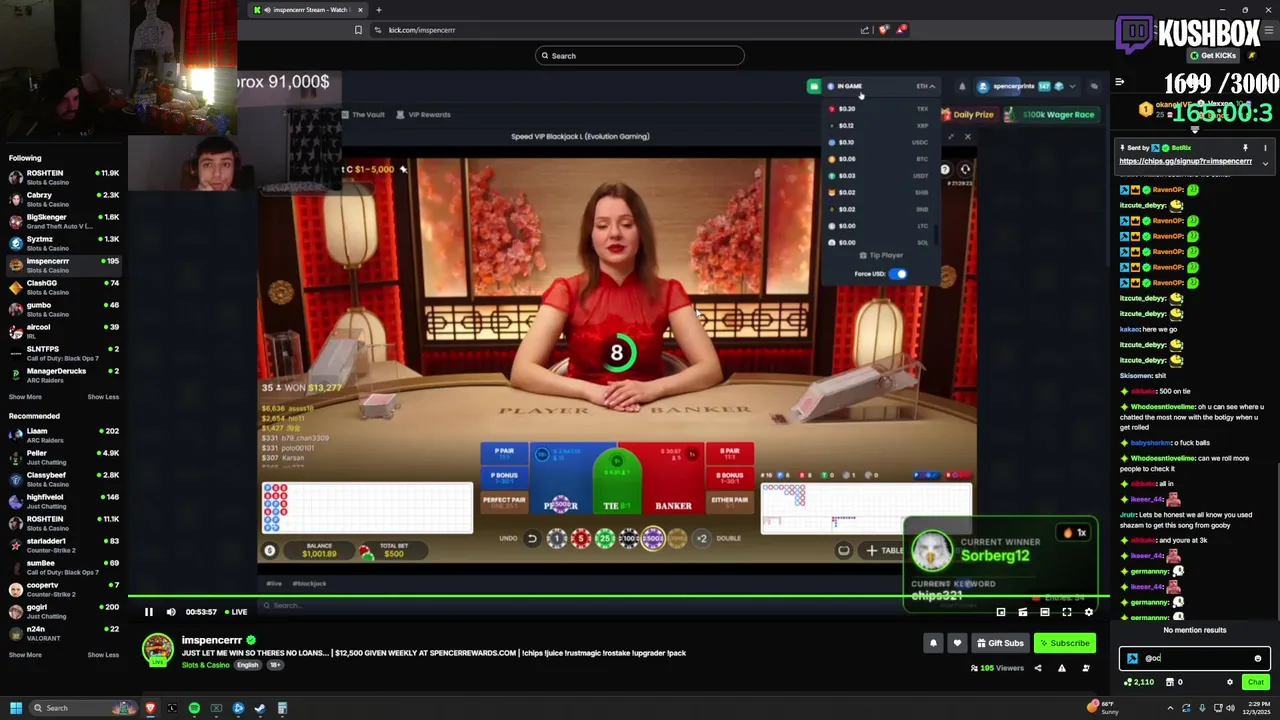Show Less recommended channels
The height and width of the screenshot is (720, 1280).
103,655
